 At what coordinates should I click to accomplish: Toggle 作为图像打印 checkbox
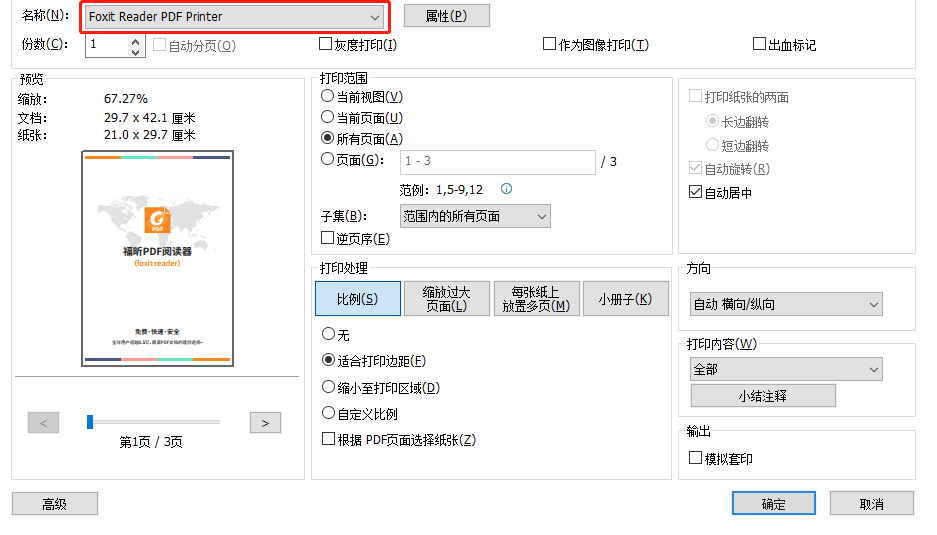pyautogui.click(x=549, y=44)
